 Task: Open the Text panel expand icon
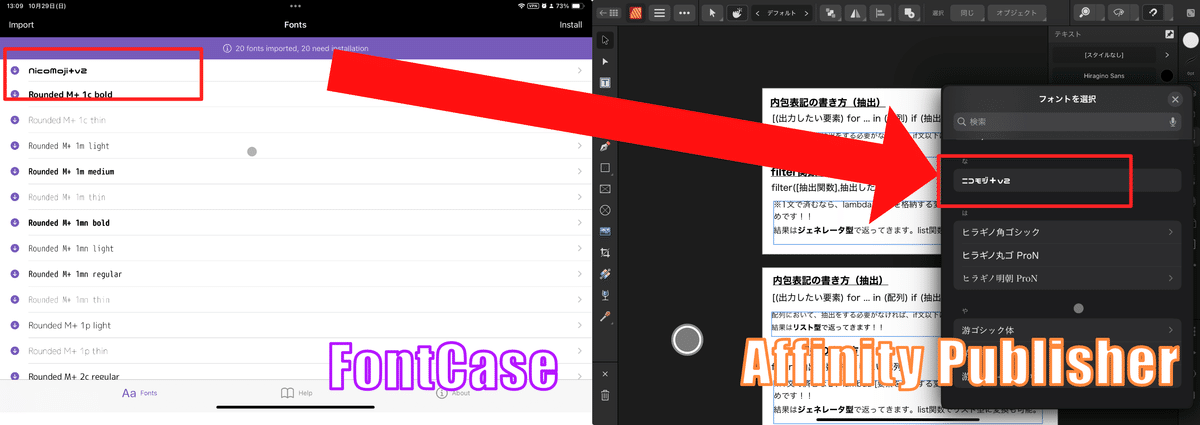(1170, 34)
